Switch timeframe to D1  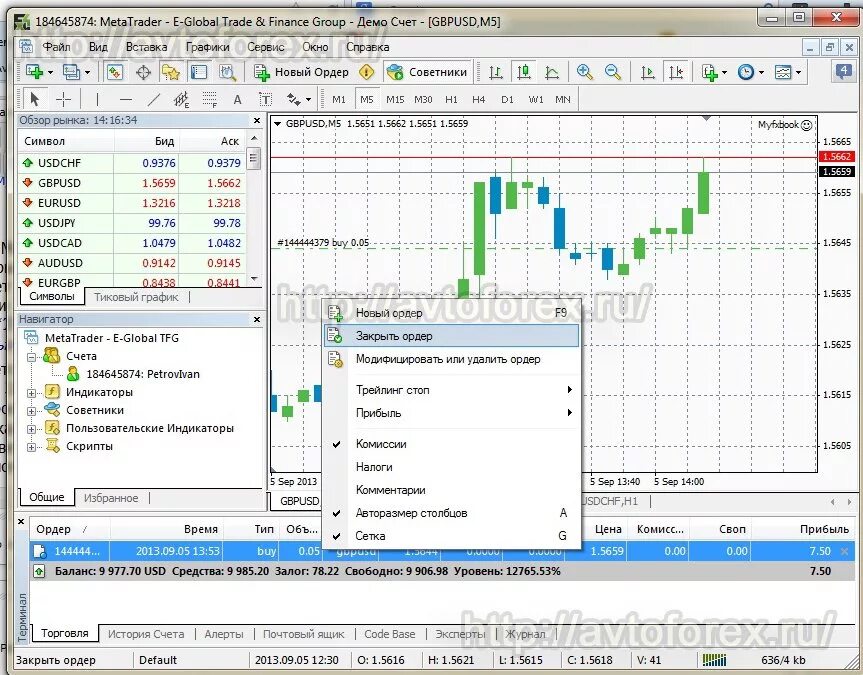click(507, 100)
